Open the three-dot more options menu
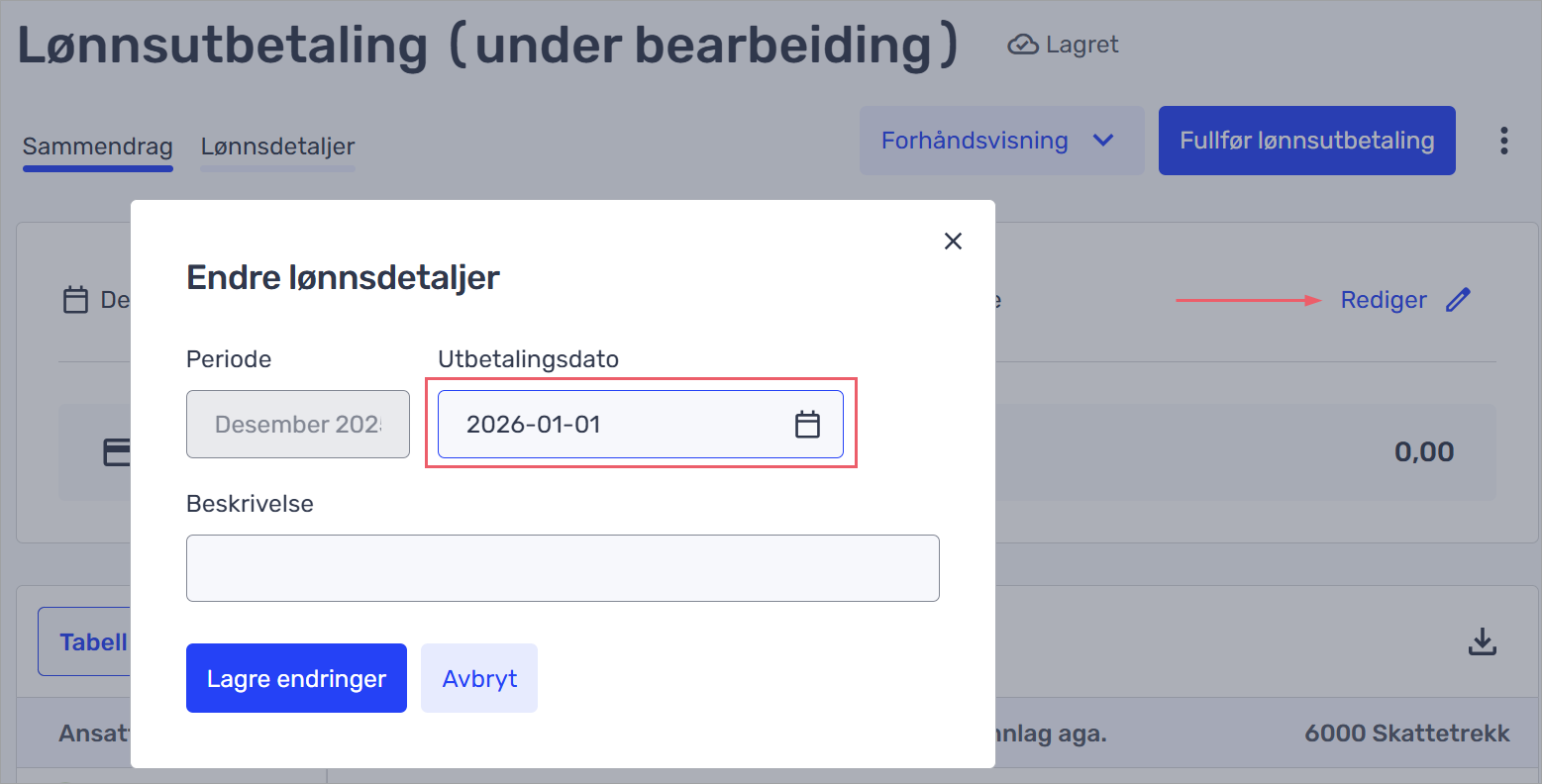This screenshot has height=784, width=1542. 1503,141
